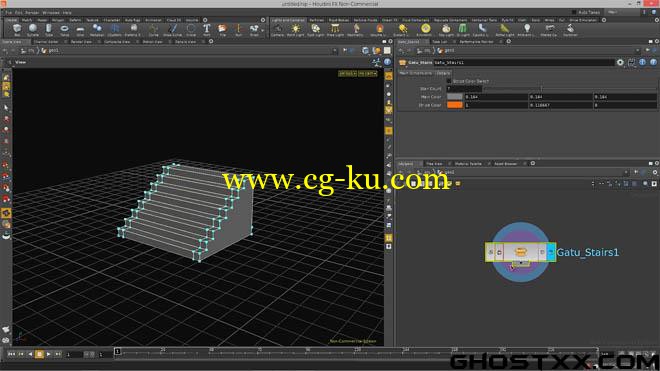660x371 pixels.
Task: Toggle the blue display flag on Gatu_Stairs1 node
Action: (551, 252)
